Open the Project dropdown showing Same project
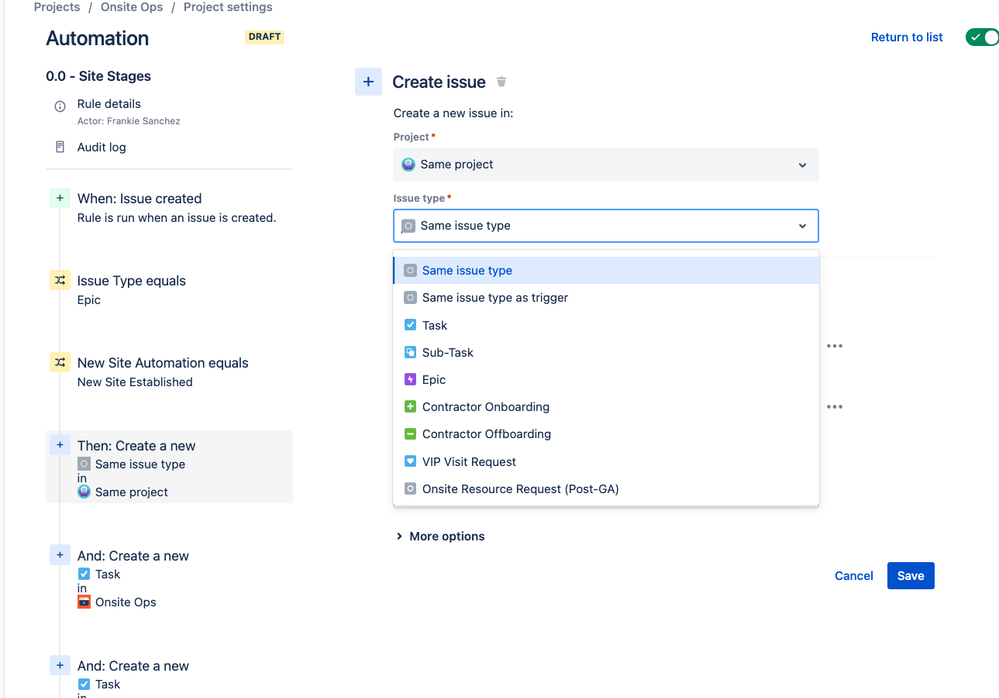 coord(606,164)
